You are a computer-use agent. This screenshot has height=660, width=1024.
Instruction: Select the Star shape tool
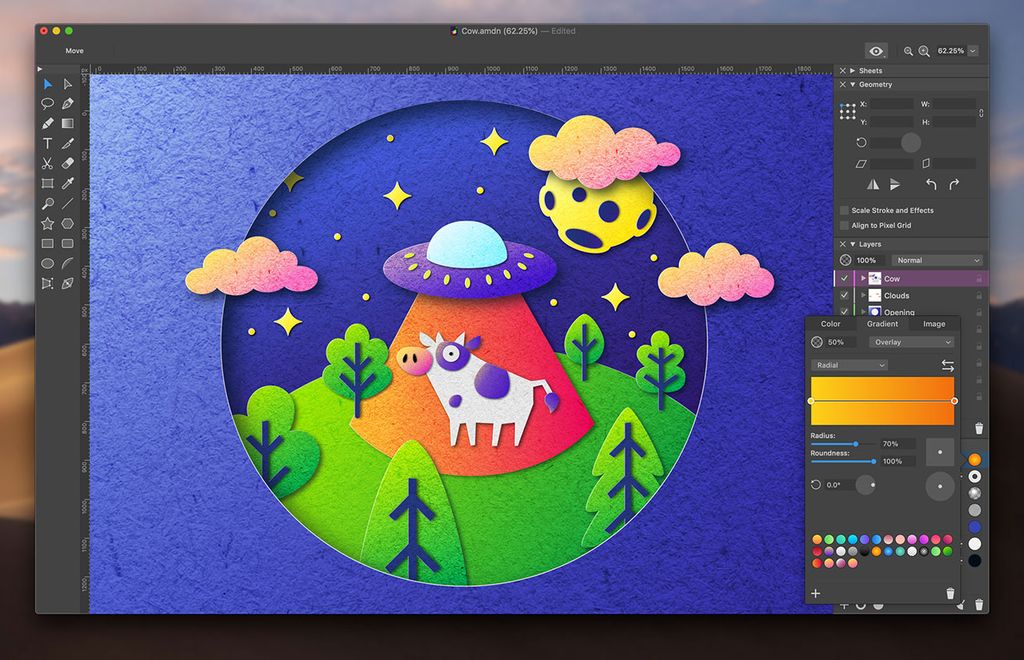(x=47, y=224)
